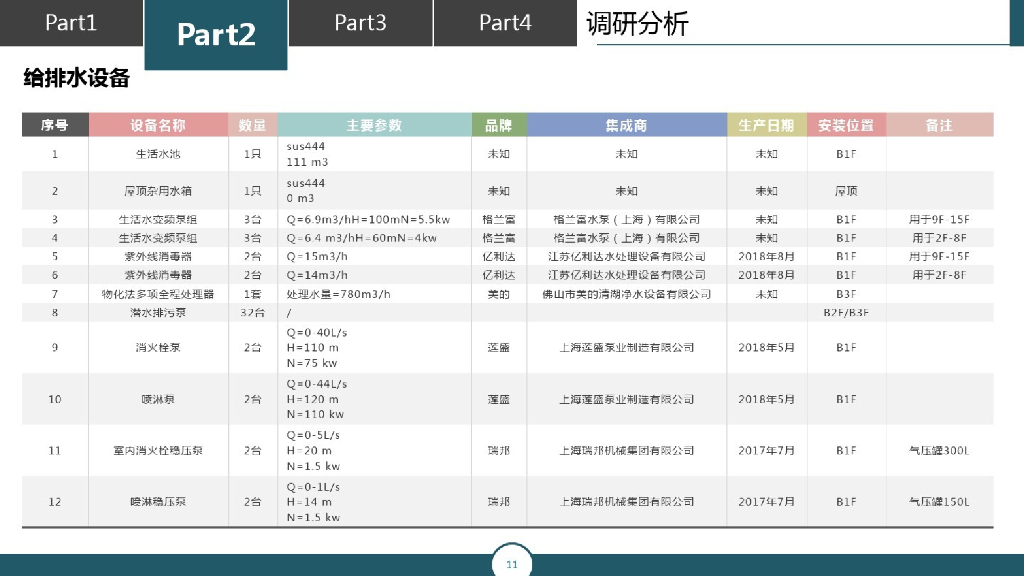Click the 生产日期 column header
Viewport: 1024px width, 576px height.
[766, 125]
